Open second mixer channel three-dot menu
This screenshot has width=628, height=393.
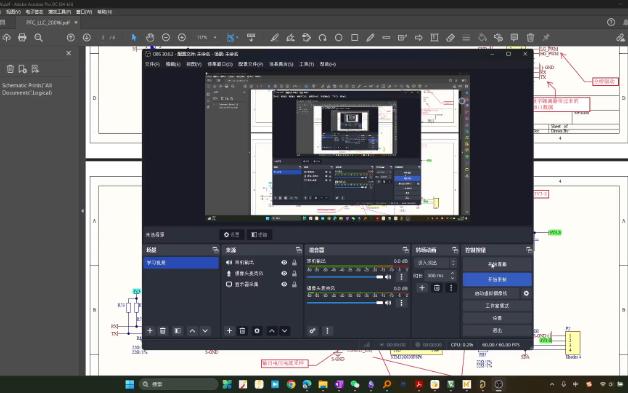[402, 303]
